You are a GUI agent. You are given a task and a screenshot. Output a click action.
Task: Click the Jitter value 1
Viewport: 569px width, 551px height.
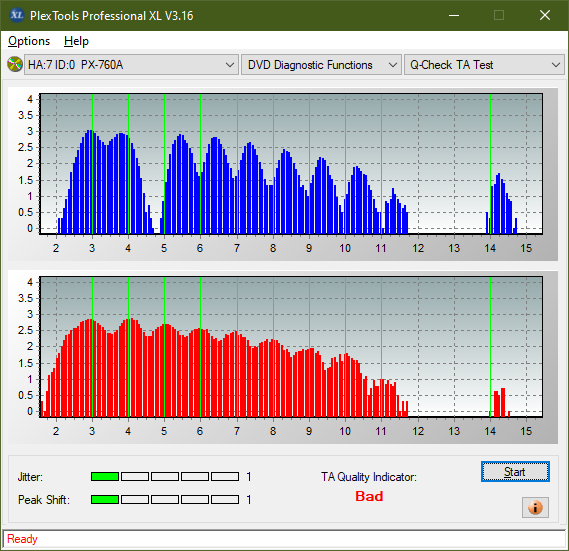coord(249,477)
